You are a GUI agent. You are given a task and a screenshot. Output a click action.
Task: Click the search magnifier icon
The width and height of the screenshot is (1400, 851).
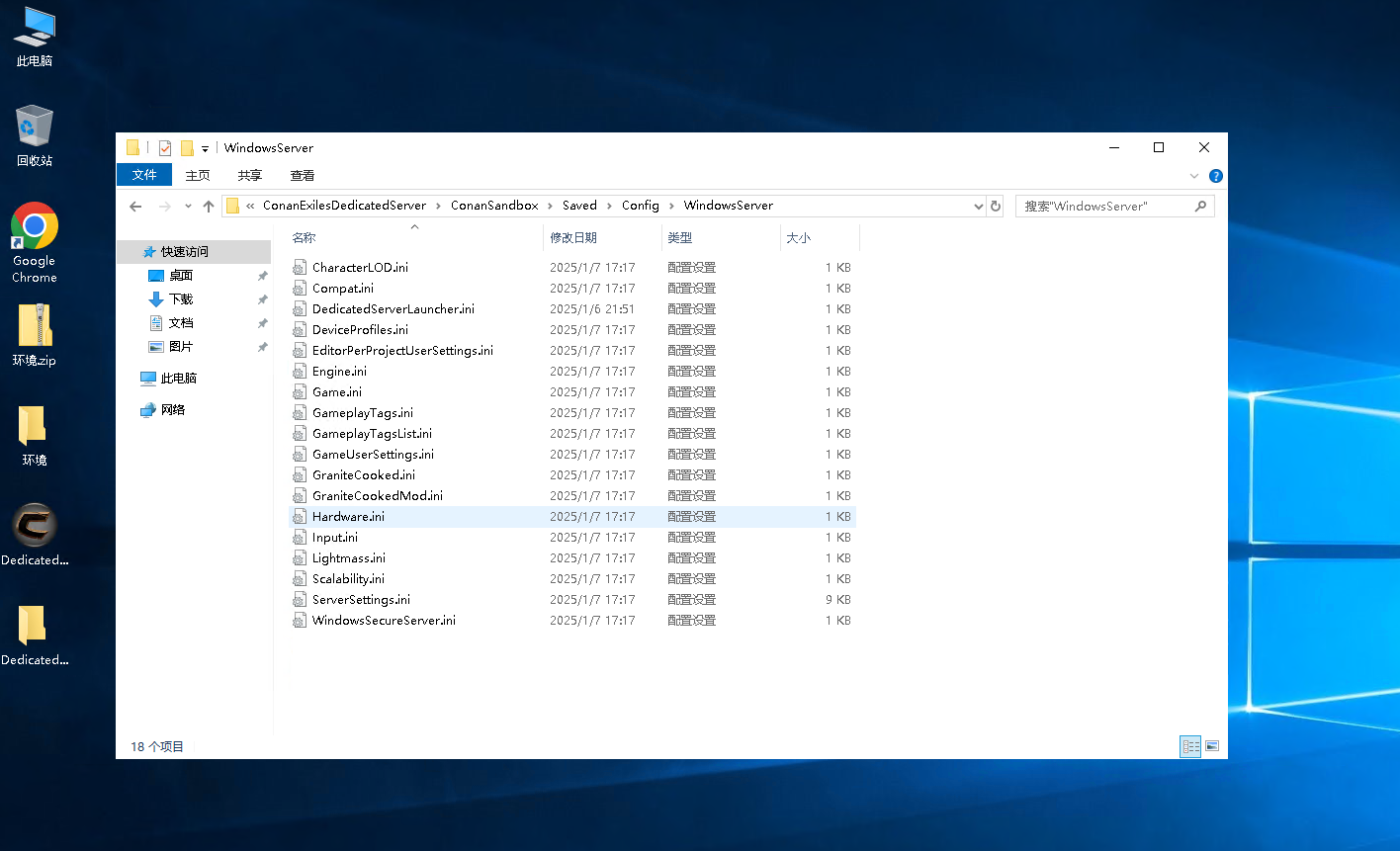click(x=1200, y=206)
